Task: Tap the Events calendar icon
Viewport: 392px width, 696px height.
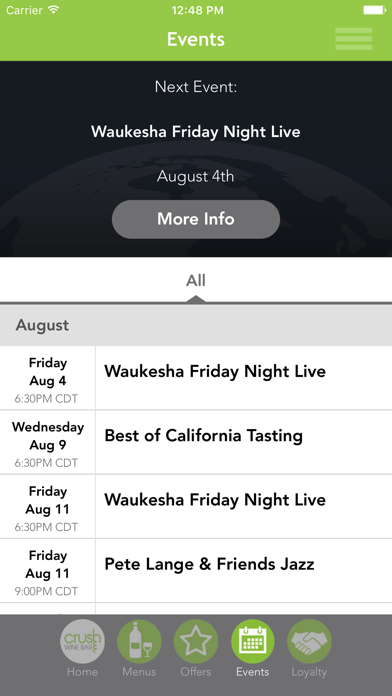Action: (x=253, y=641)
